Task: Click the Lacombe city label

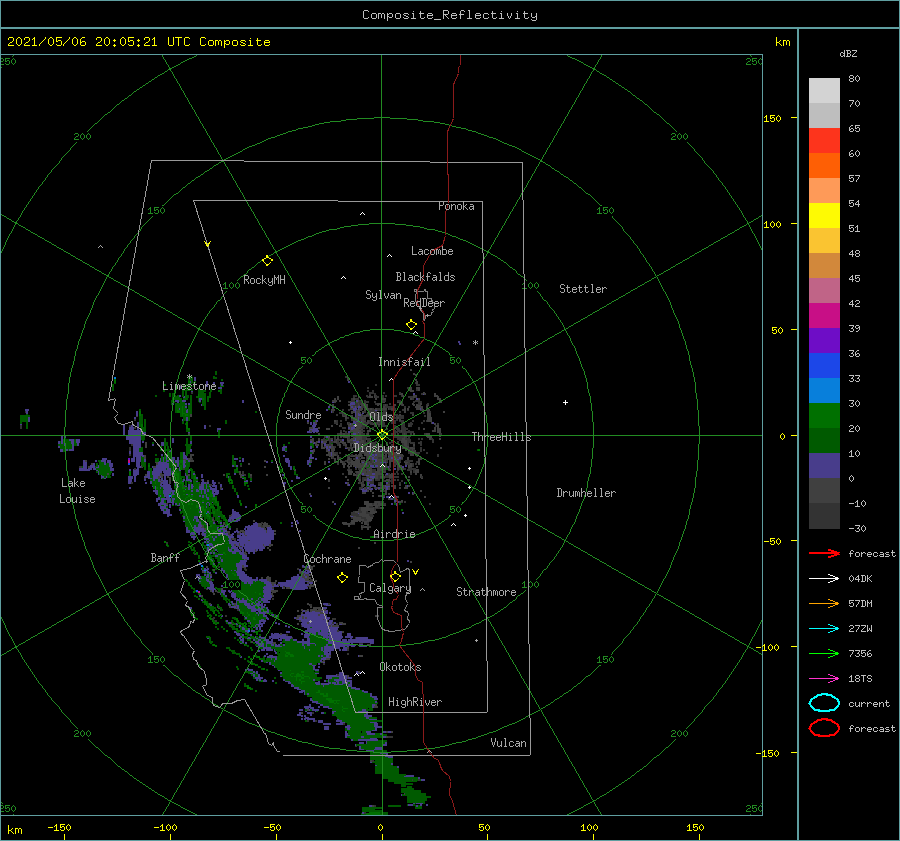Action: click(432, 251)
